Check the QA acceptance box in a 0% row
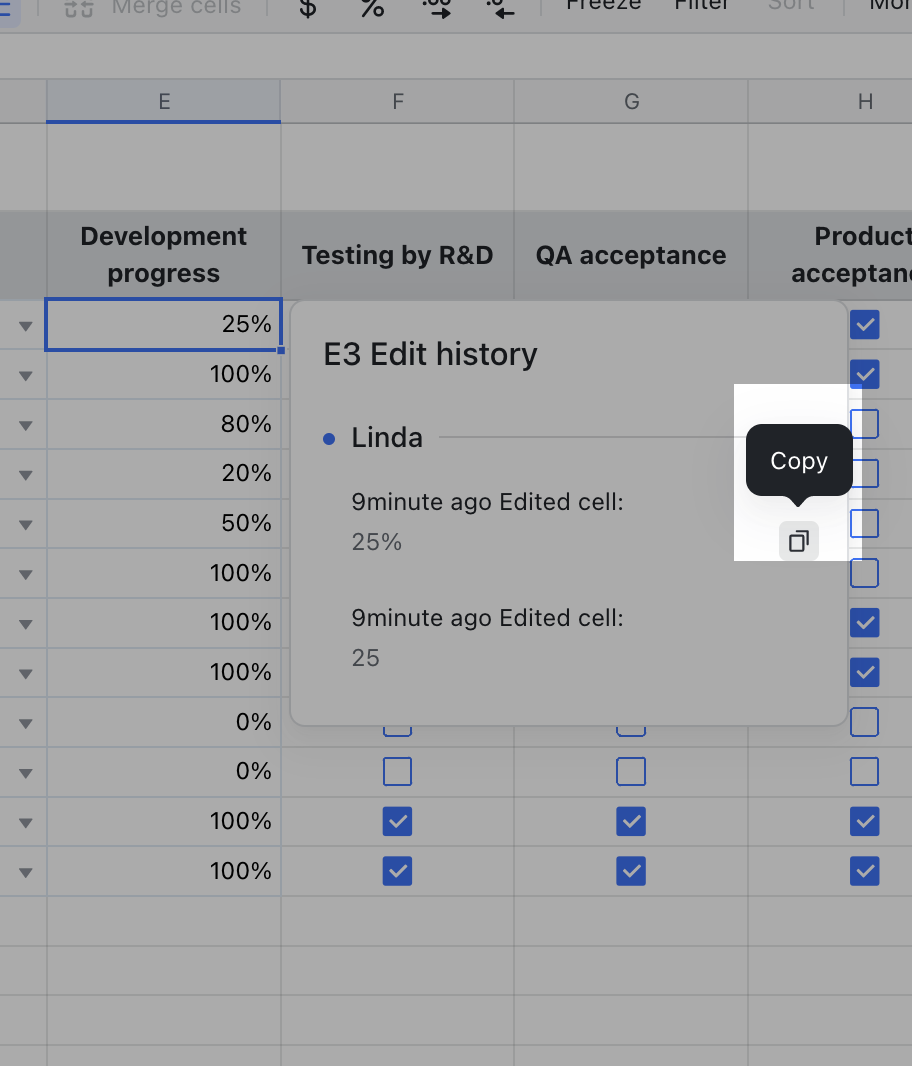The image size is (912, 1066). [x=631, y=771]
